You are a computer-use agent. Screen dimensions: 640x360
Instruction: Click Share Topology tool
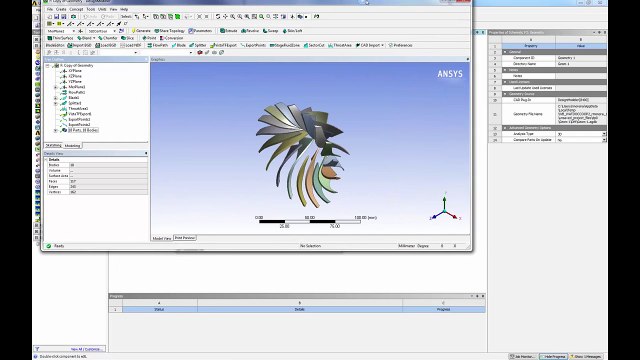[169, 31]
